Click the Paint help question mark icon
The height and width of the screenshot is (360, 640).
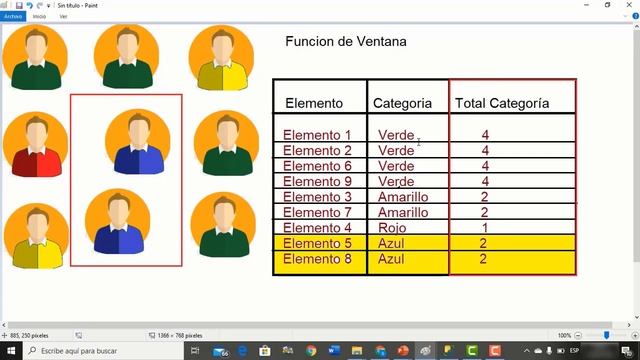pos(636,16)
